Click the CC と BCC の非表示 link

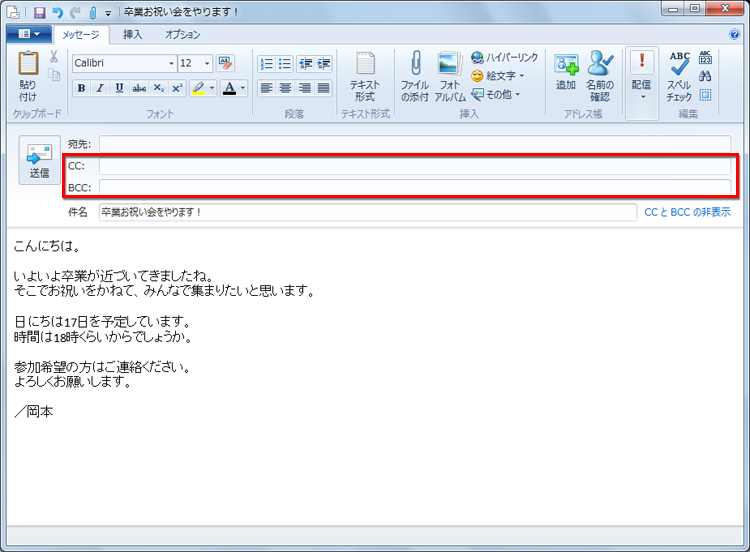click(687, 212)
